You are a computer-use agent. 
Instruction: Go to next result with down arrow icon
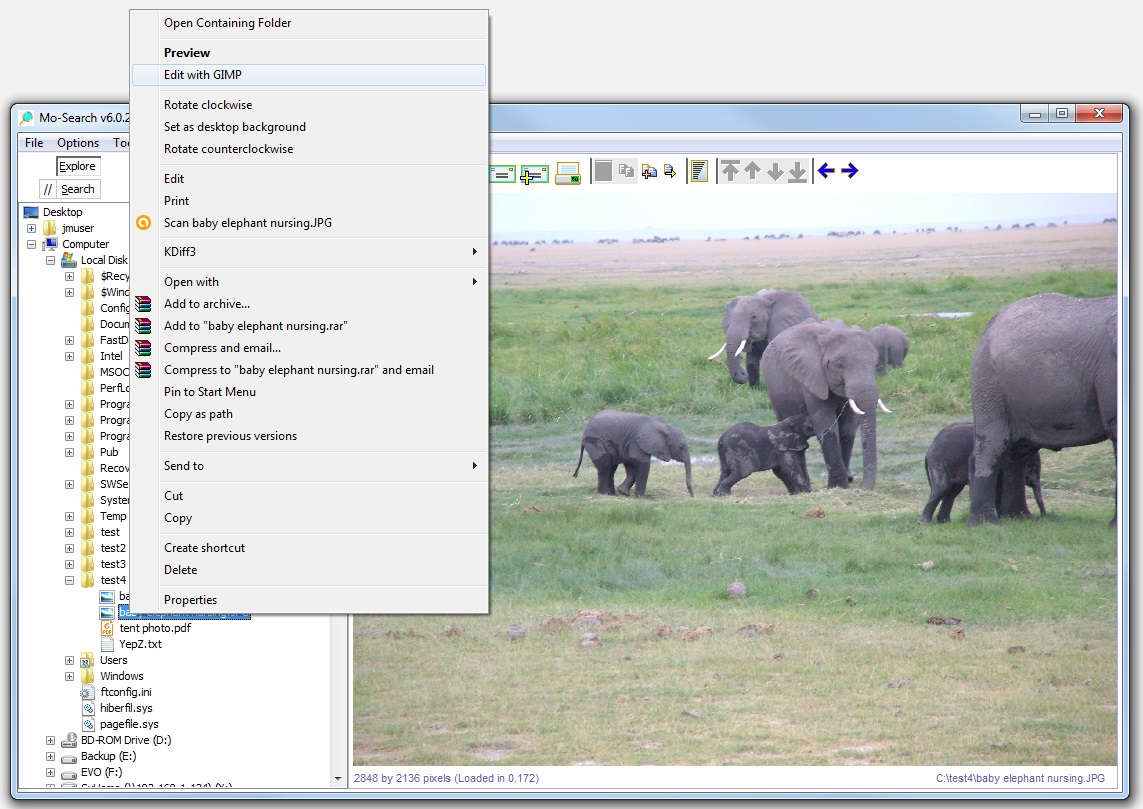(777, 171)
